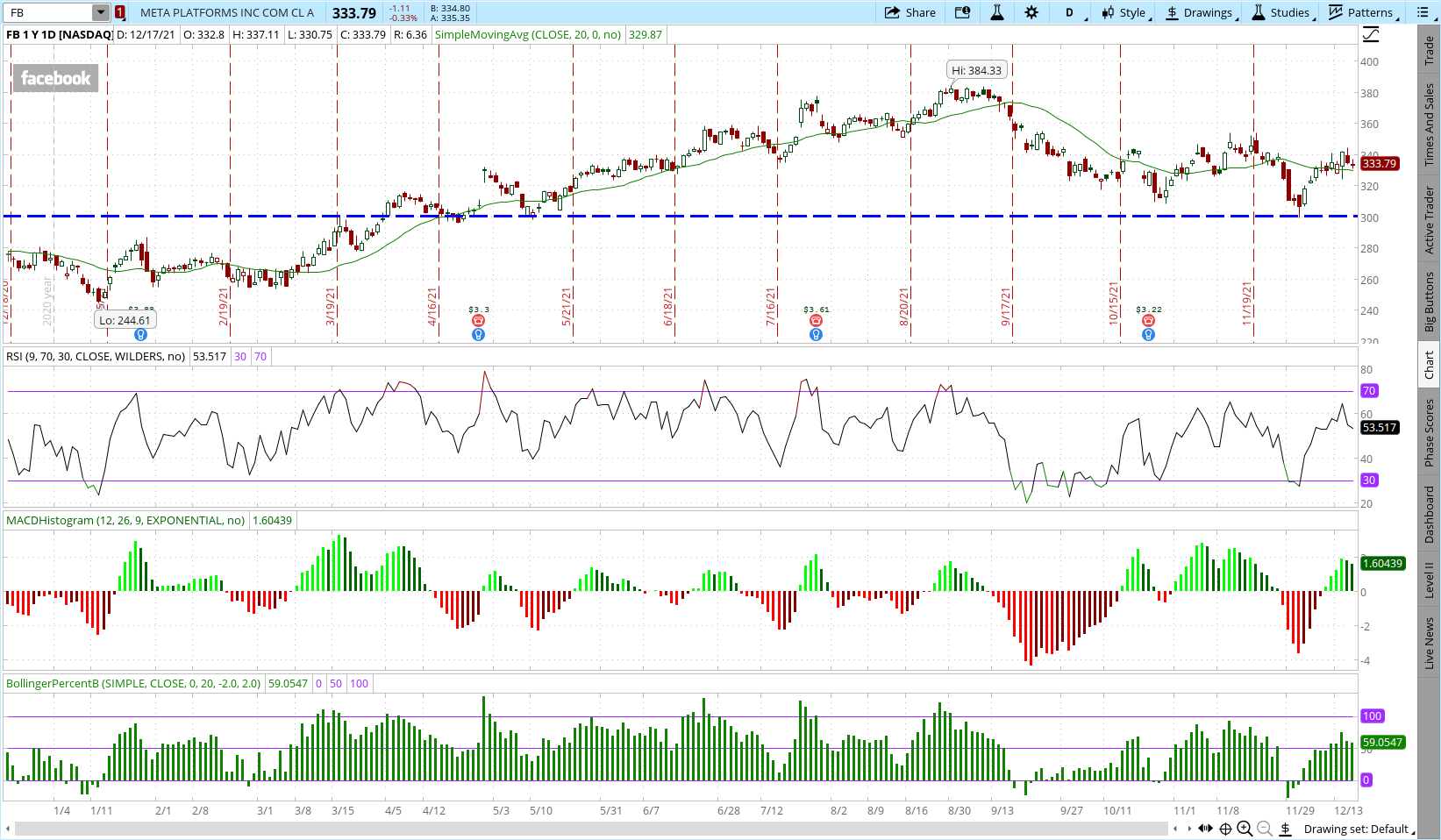The width and height of the screenshot is (1441, 840).
Task: Click the RSI 30 oversold level marker
Action: point(1369,481)
